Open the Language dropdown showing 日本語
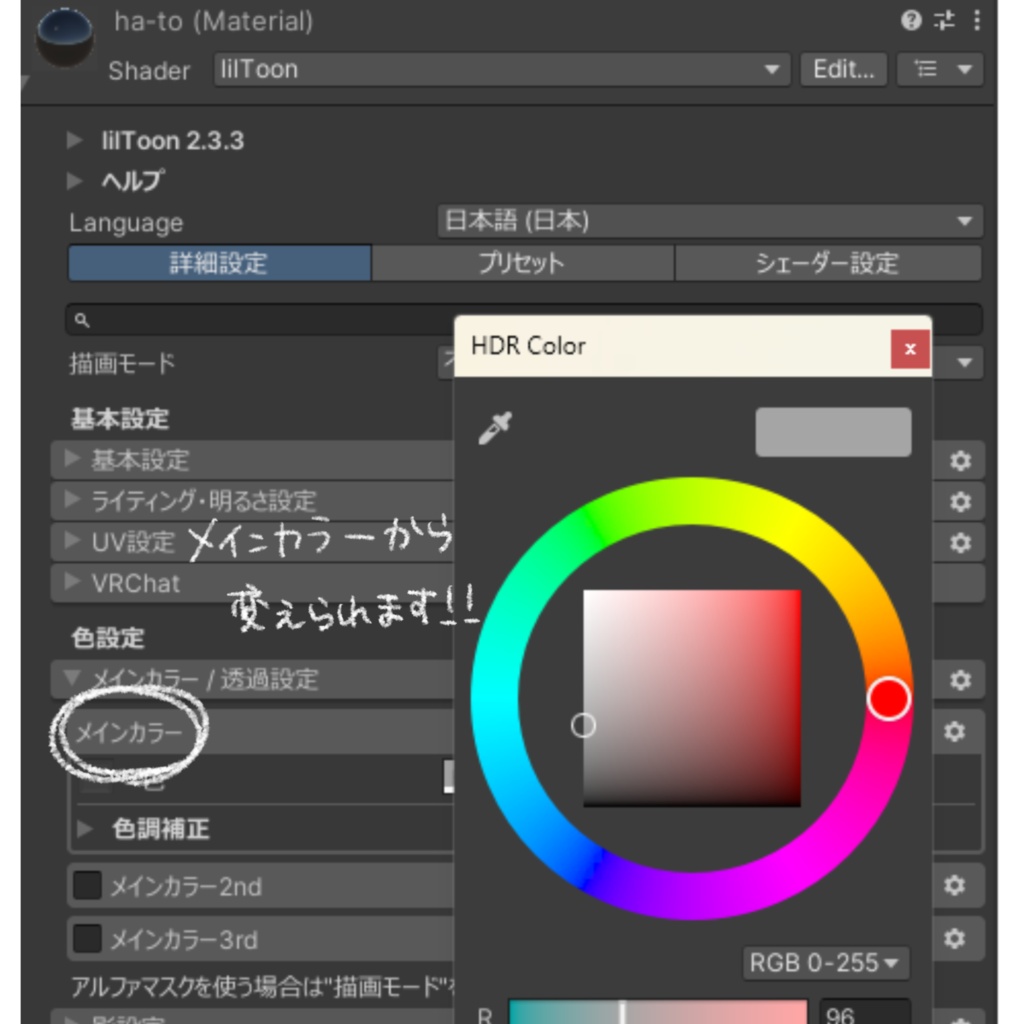The height and width of the screenshot is (1024, 1024). pos(710,221)
